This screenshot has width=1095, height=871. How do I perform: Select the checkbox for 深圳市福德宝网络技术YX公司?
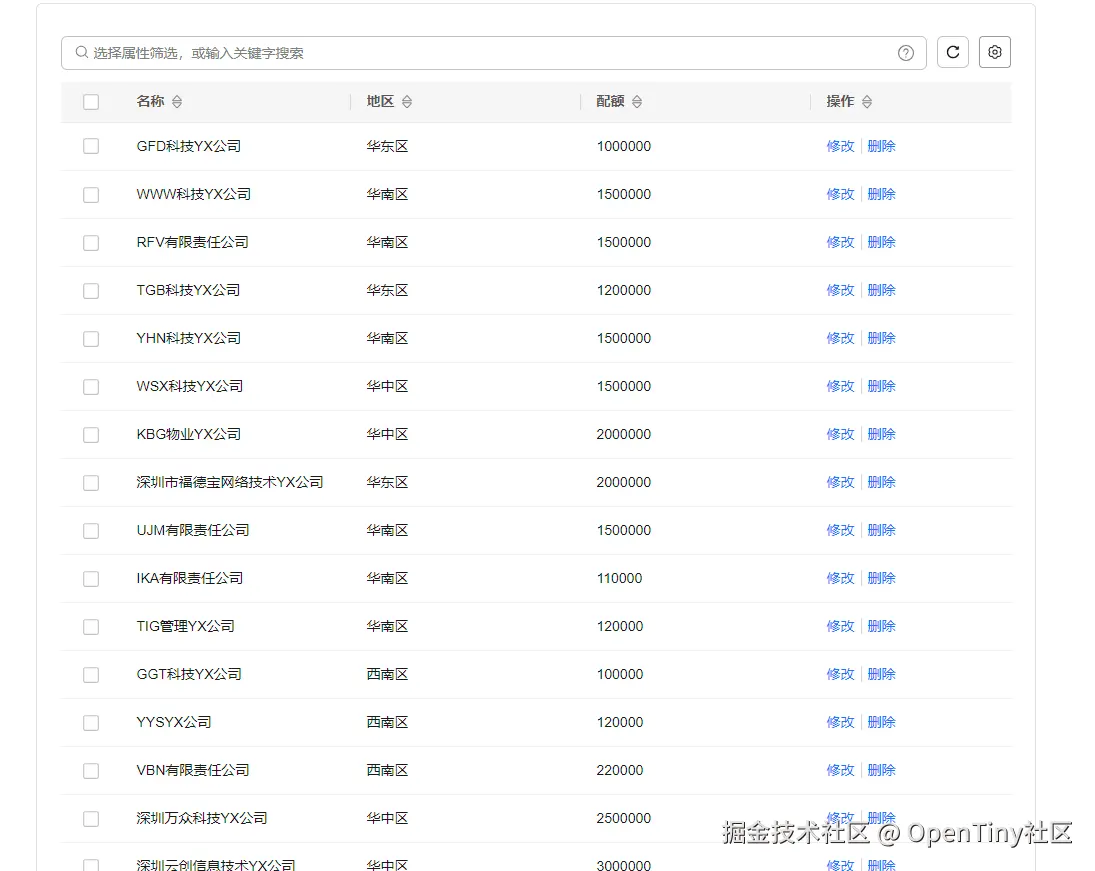click(x=91, y=482)
